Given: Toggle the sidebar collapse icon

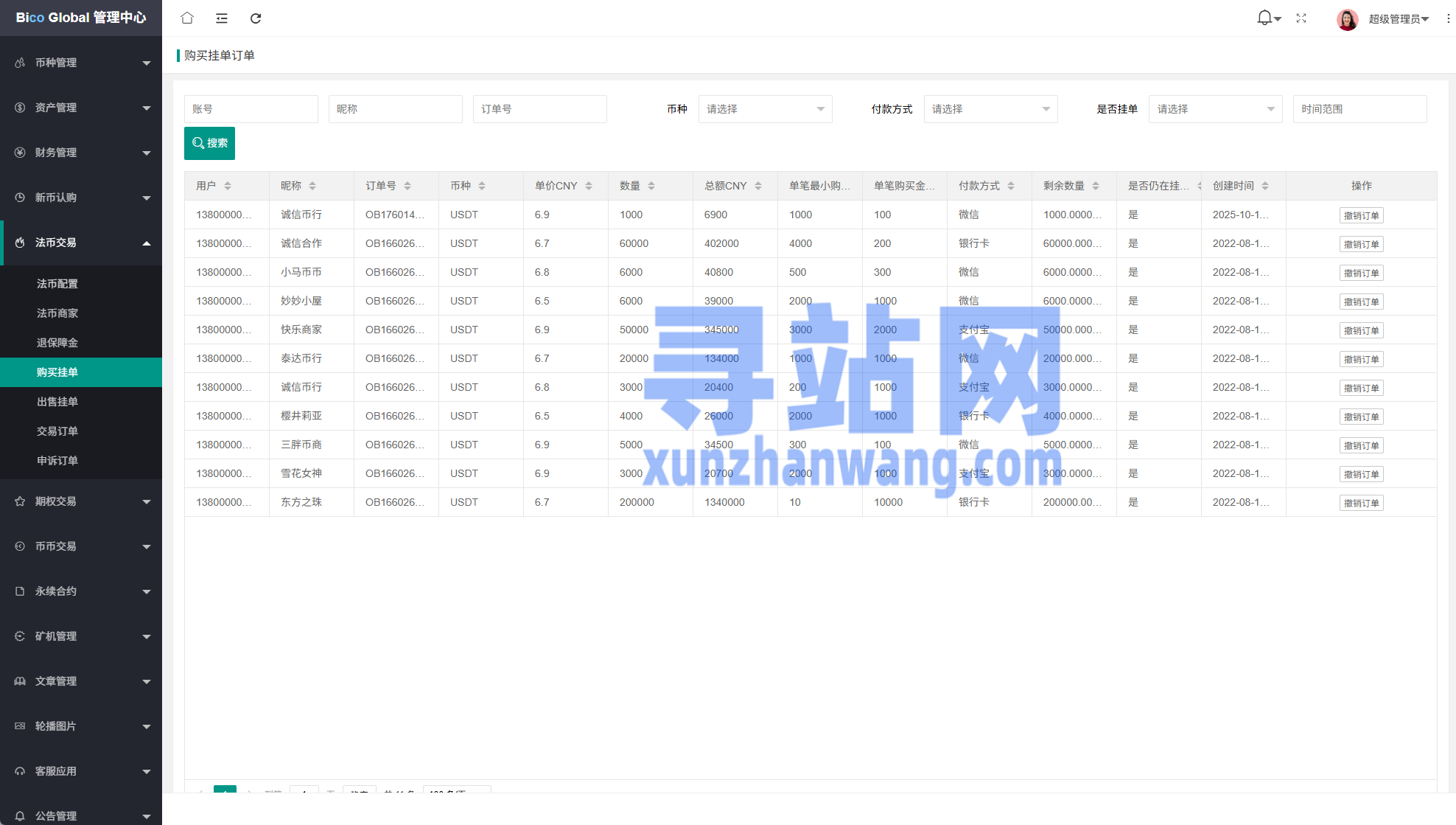Looking at the screenshot, I should 222,18.
